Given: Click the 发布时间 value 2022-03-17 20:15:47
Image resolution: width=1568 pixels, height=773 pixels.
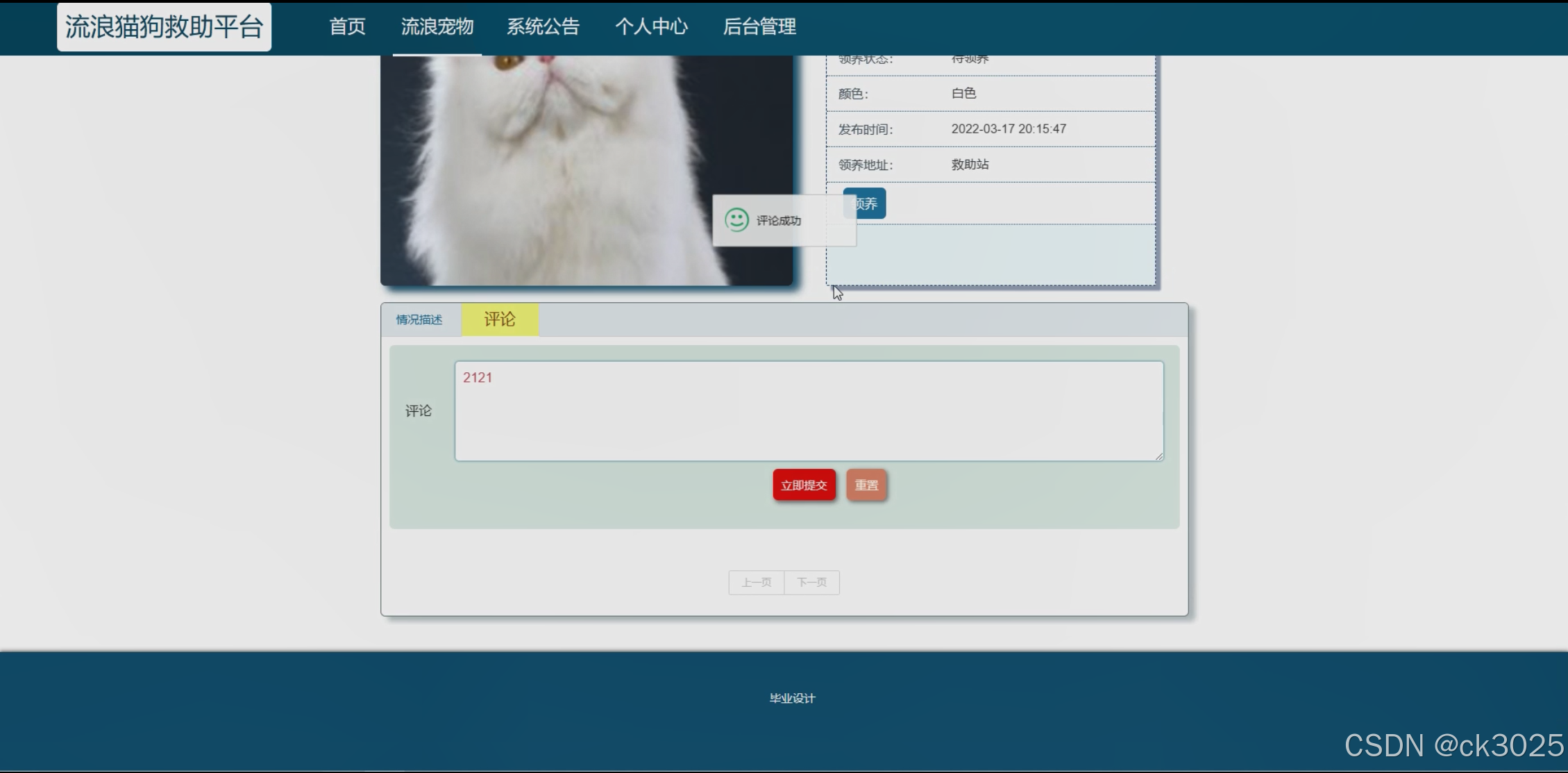Looking at the screenshot, I should 1009,129.
